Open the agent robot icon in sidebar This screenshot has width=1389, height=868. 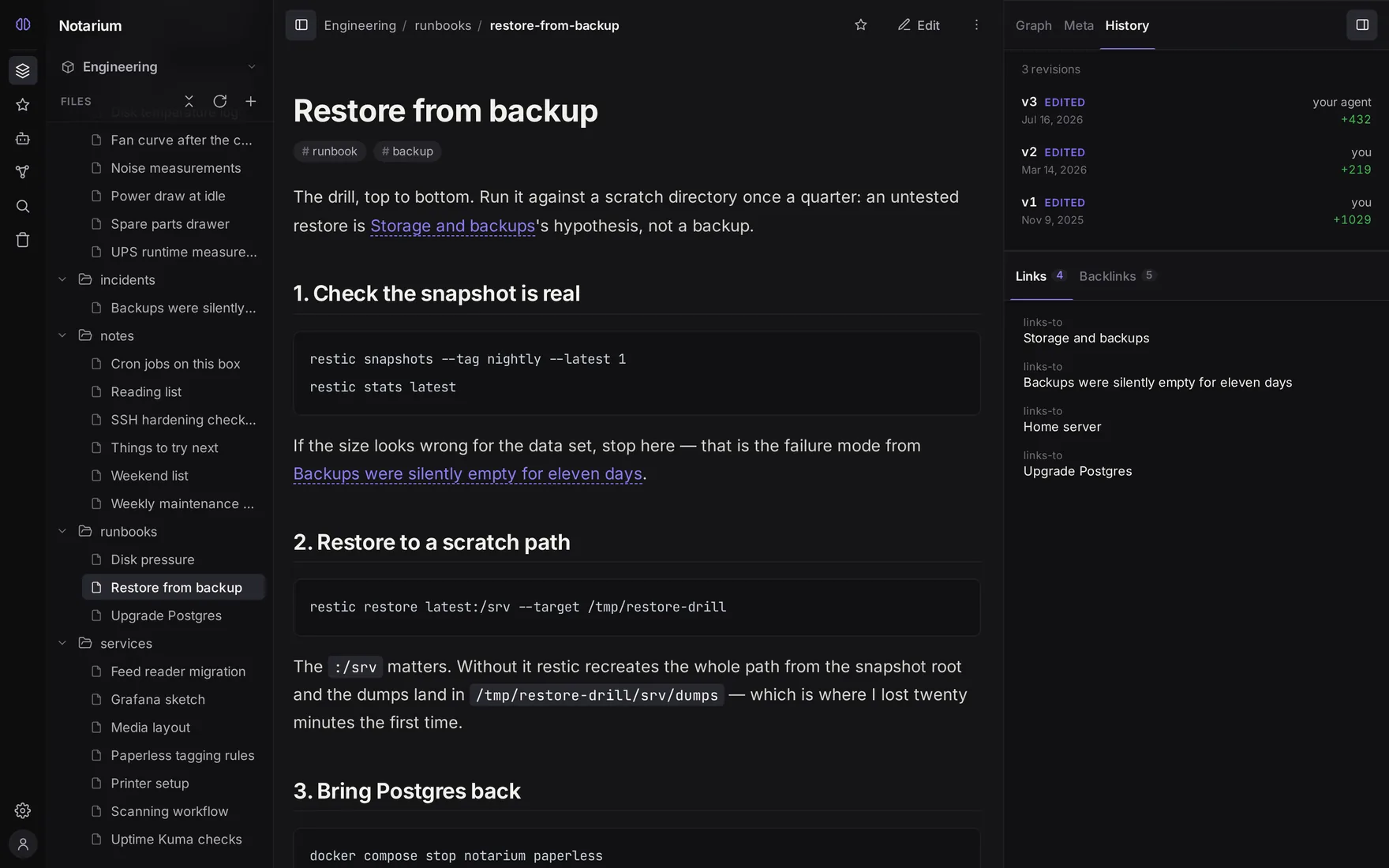23,139
